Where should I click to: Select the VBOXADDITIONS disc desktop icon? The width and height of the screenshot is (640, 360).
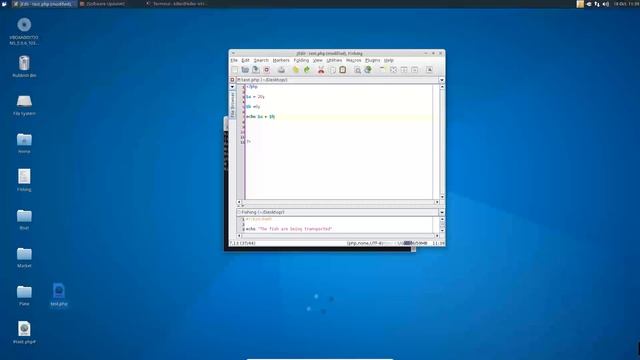click(x=24, y=31)
